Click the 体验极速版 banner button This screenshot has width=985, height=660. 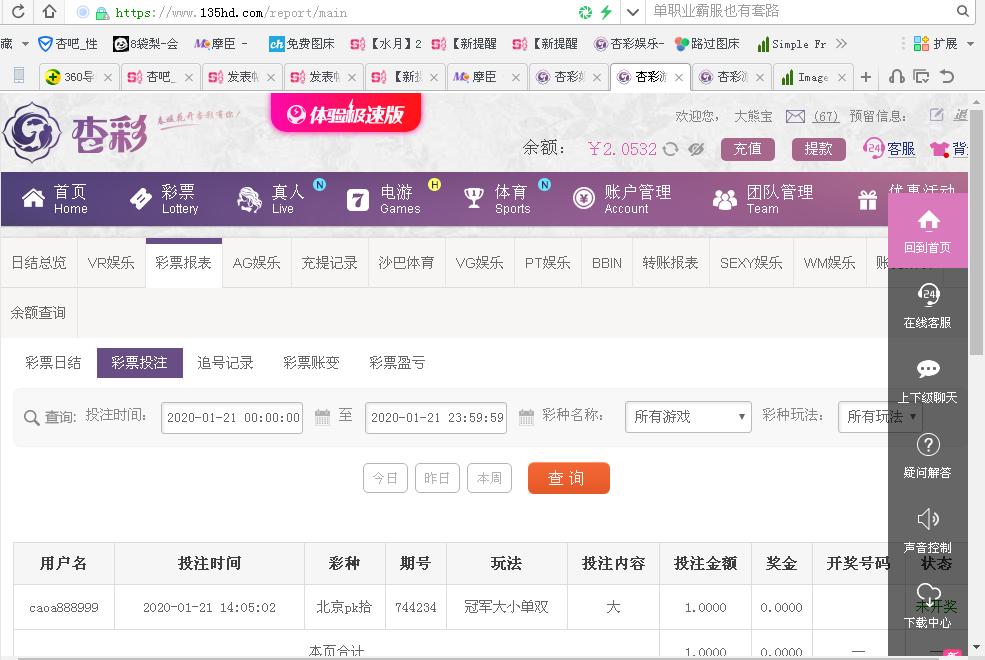click(x=346, y=114)
